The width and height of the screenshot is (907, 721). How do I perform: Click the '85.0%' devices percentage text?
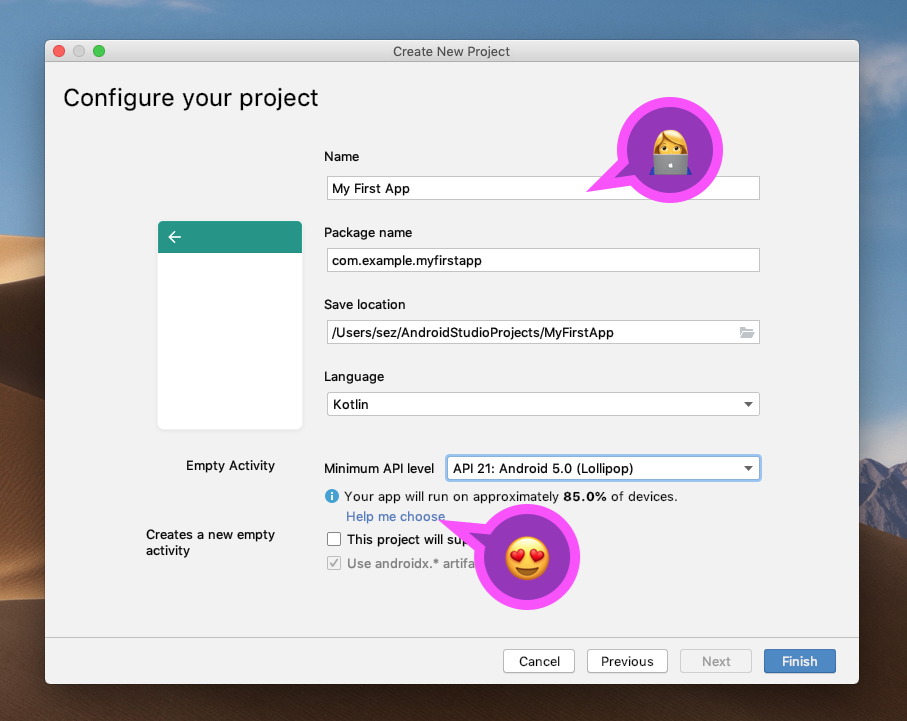tap(585, 496)
